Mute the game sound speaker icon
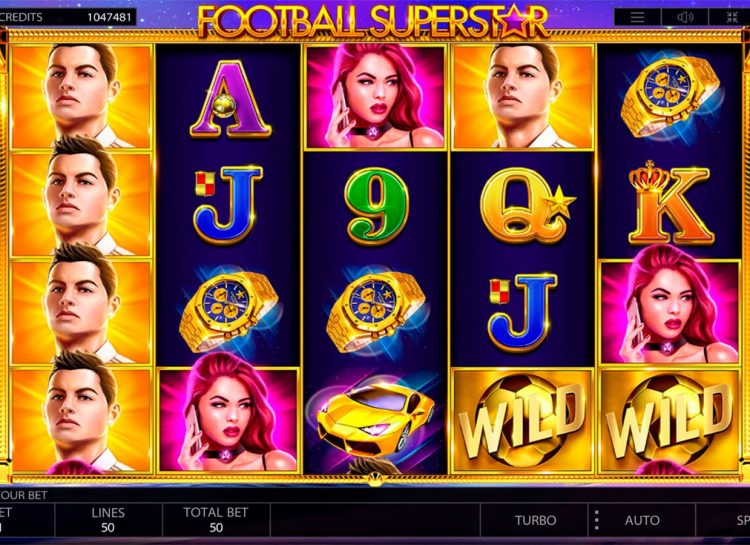 pyautogui.click(x=685, y=17)
